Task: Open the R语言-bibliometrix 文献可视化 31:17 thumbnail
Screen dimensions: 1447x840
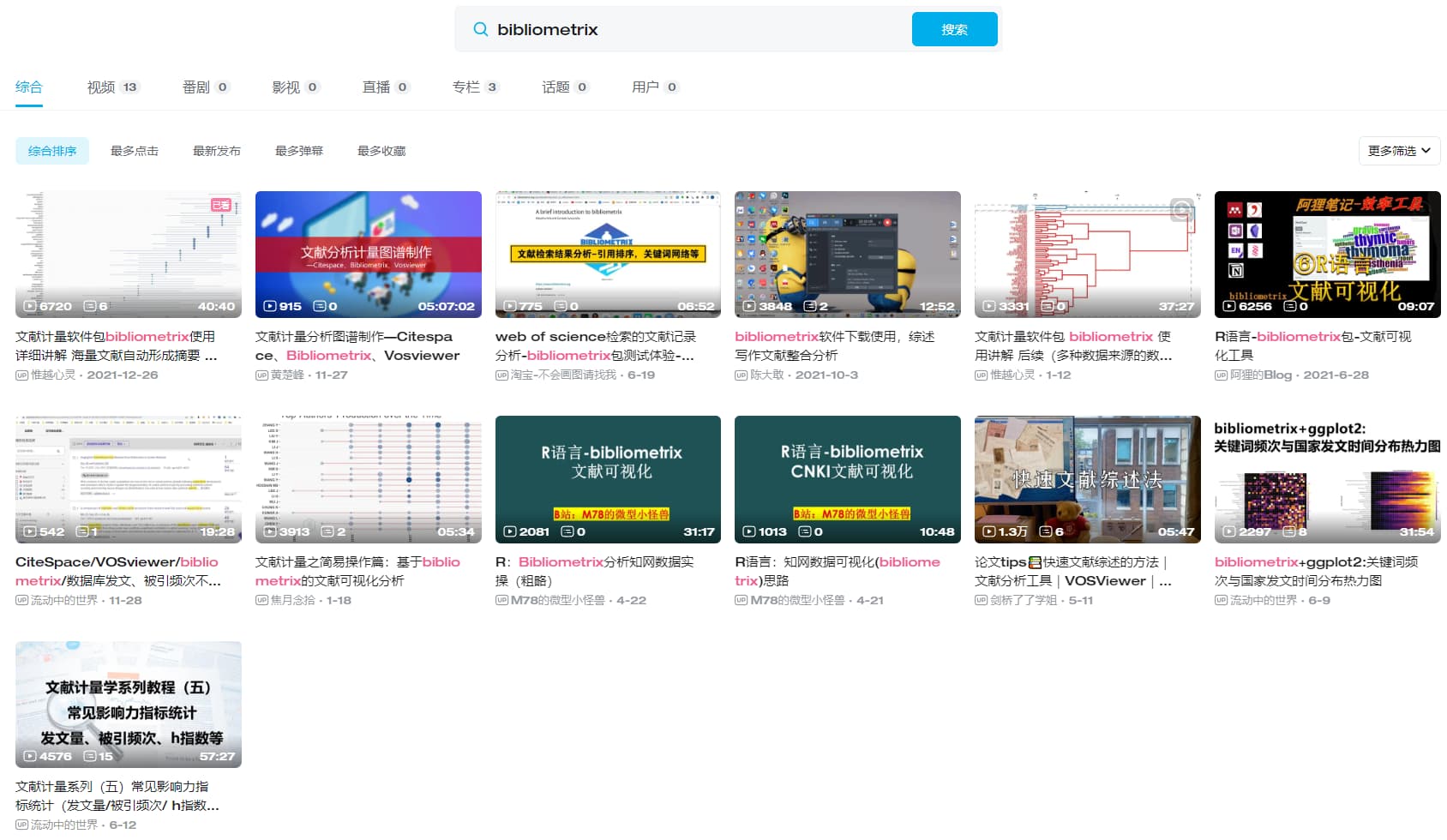Action: [x=608, y=479]
